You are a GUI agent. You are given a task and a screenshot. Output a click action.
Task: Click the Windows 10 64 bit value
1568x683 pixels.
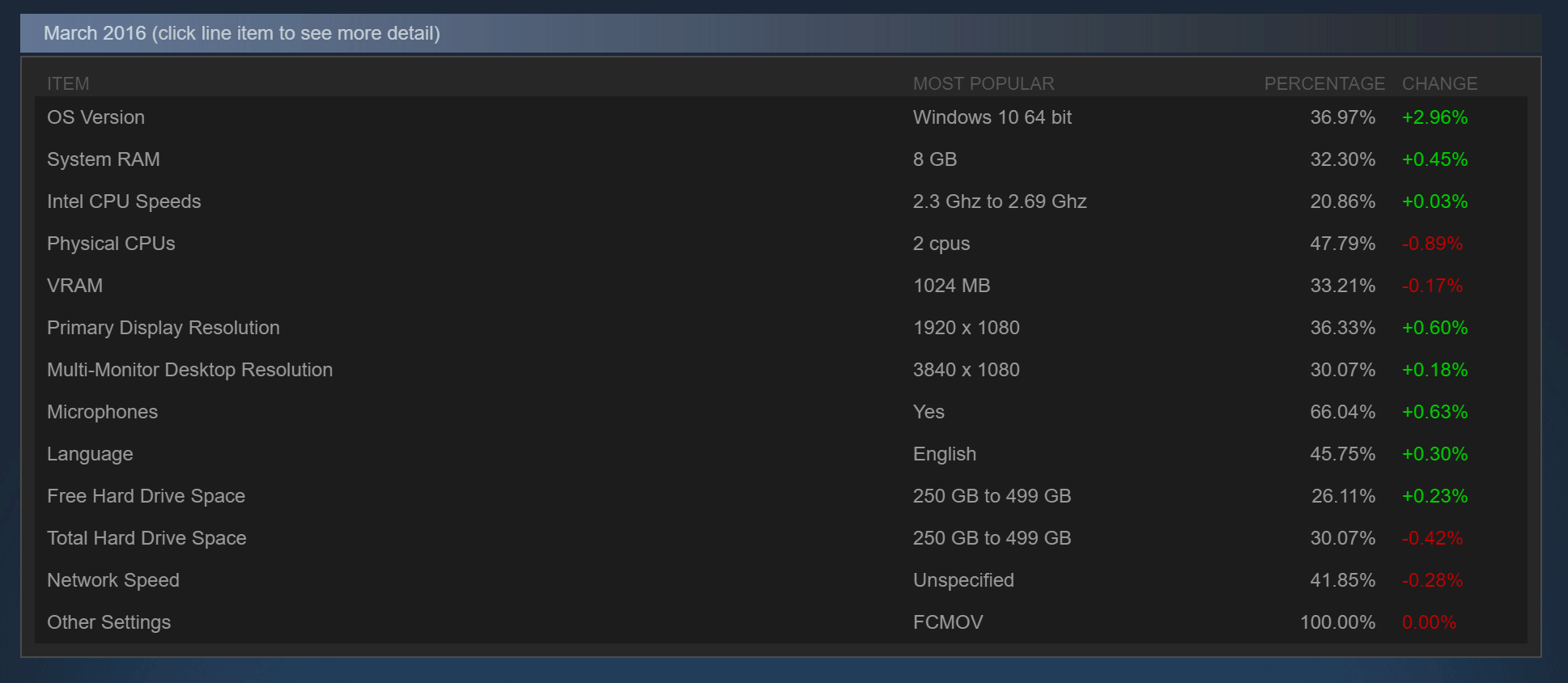click(x=992, y=117)
